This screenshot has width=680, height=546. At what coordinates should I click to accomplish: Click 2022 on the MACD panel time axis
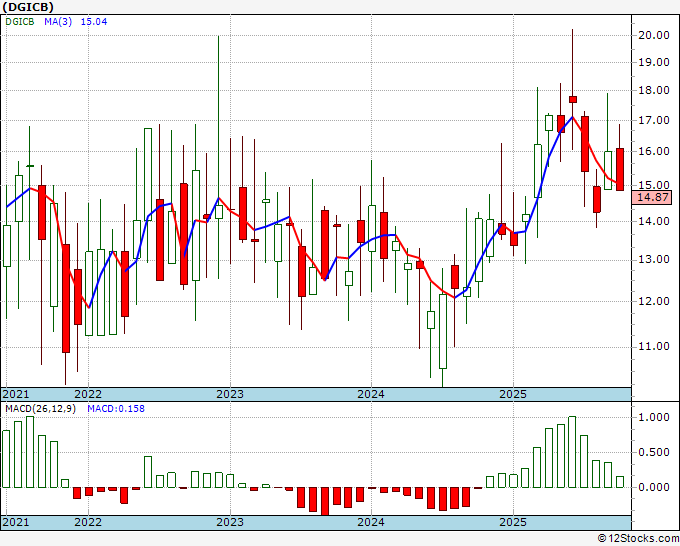[88, 522]
